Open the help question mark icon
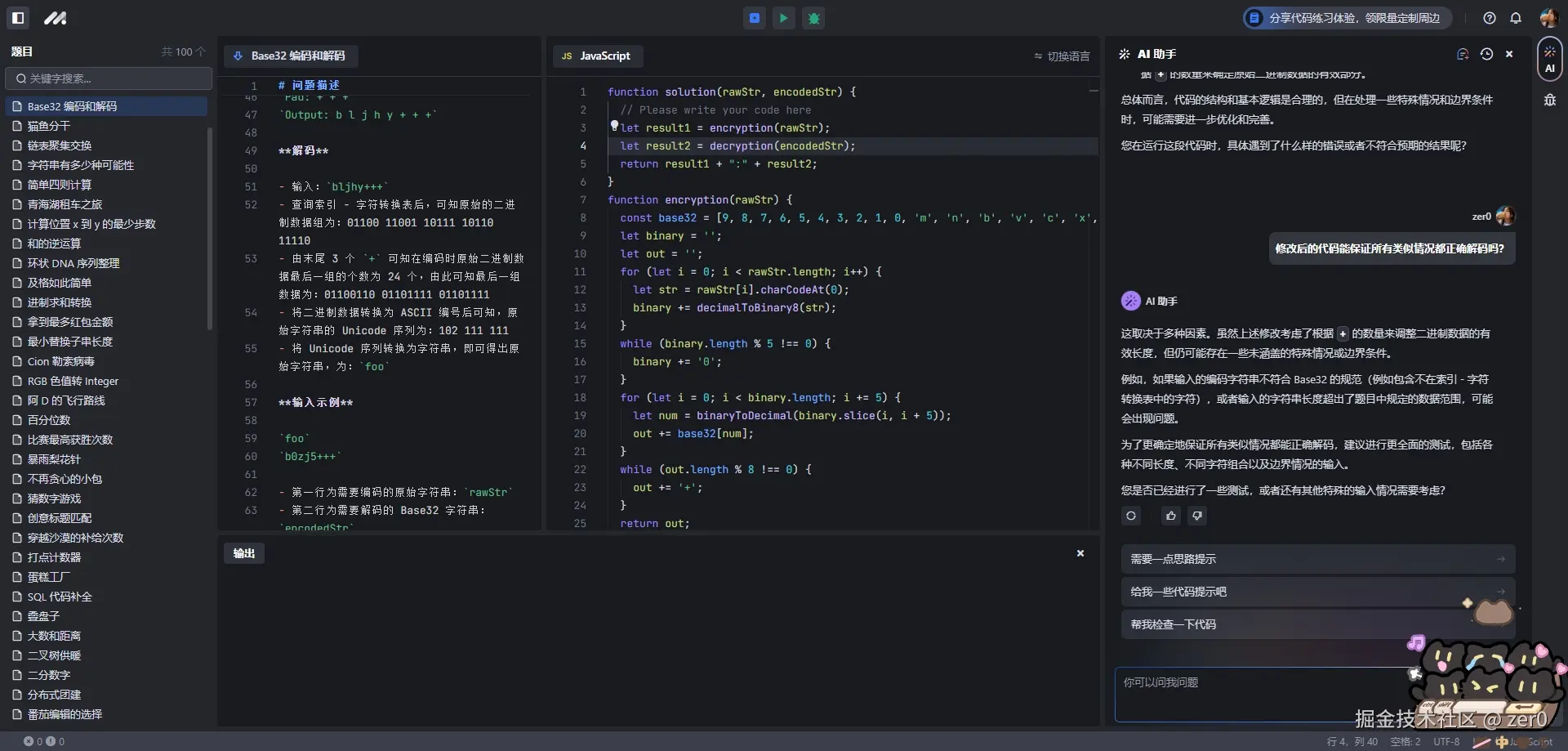The width and height of the screenshot is (1568, 751). click(1490, 18)
